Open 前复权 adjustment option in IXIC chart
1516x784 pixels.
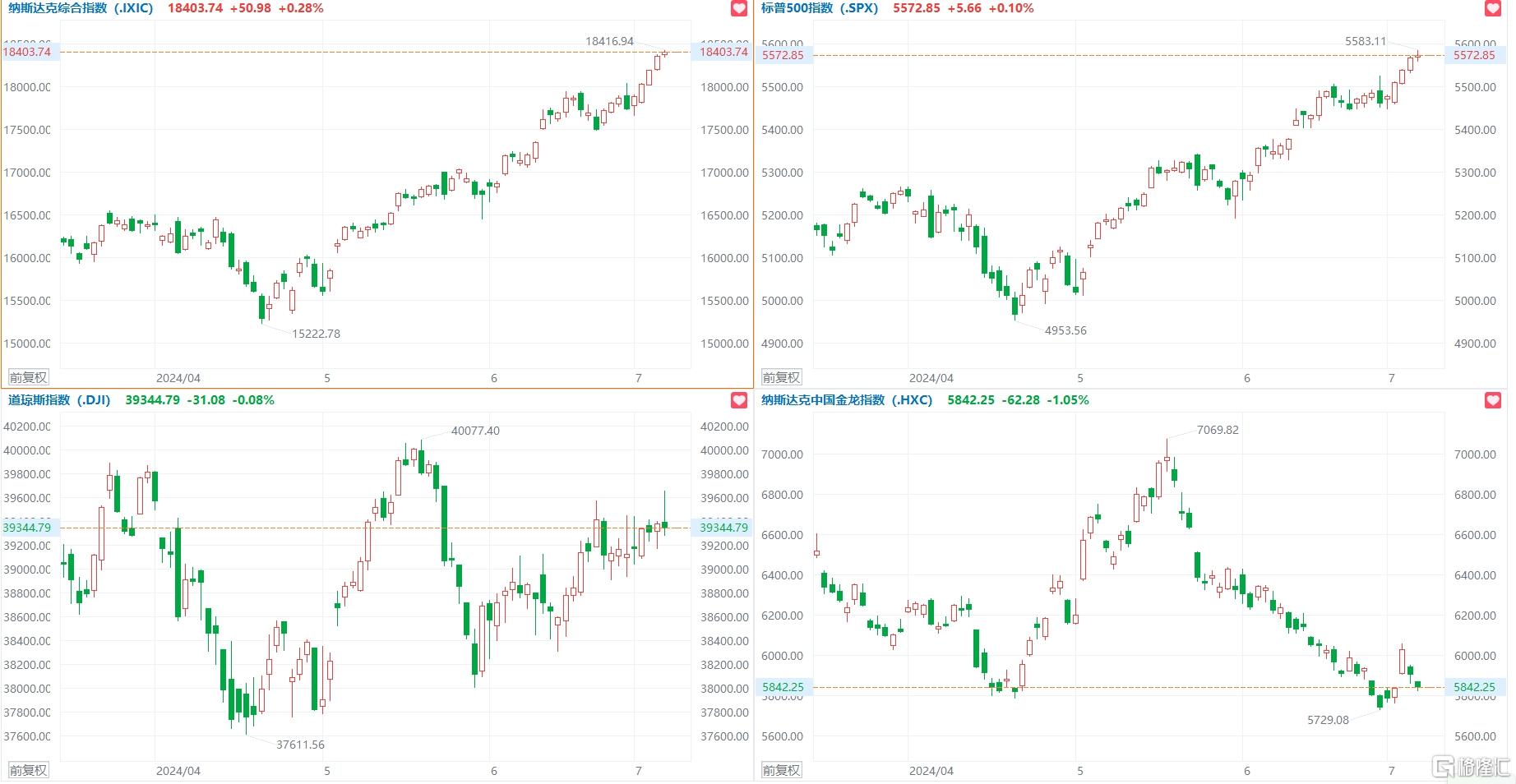pos(29,378)
